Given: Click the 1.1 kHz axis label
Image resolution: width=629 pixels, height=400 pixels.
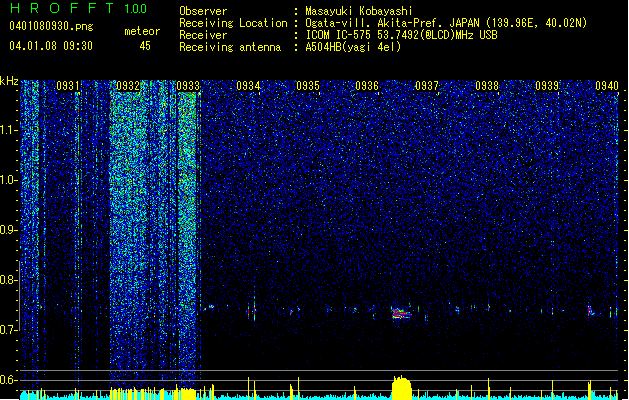Looking at the screenshot, I should tap(8, 130).
